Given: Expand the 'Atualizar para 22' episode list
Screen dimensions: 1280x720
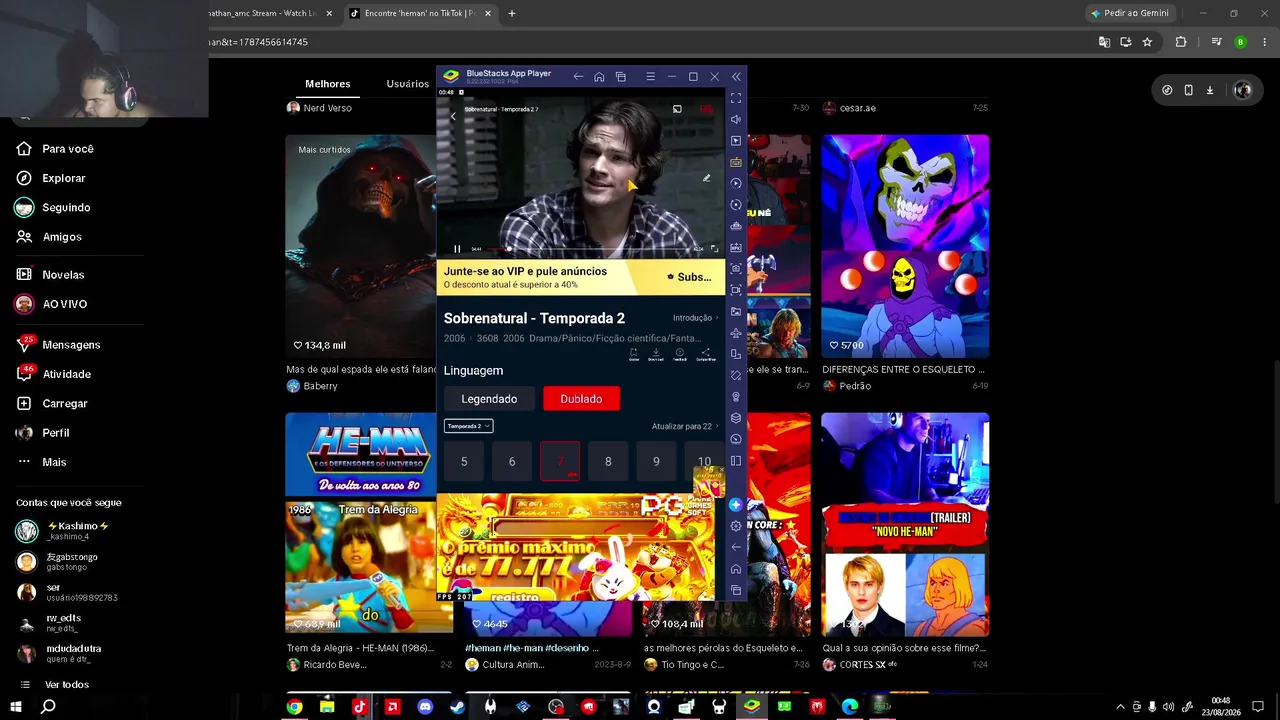Looking at the screenshot, I should pos(685,426).
